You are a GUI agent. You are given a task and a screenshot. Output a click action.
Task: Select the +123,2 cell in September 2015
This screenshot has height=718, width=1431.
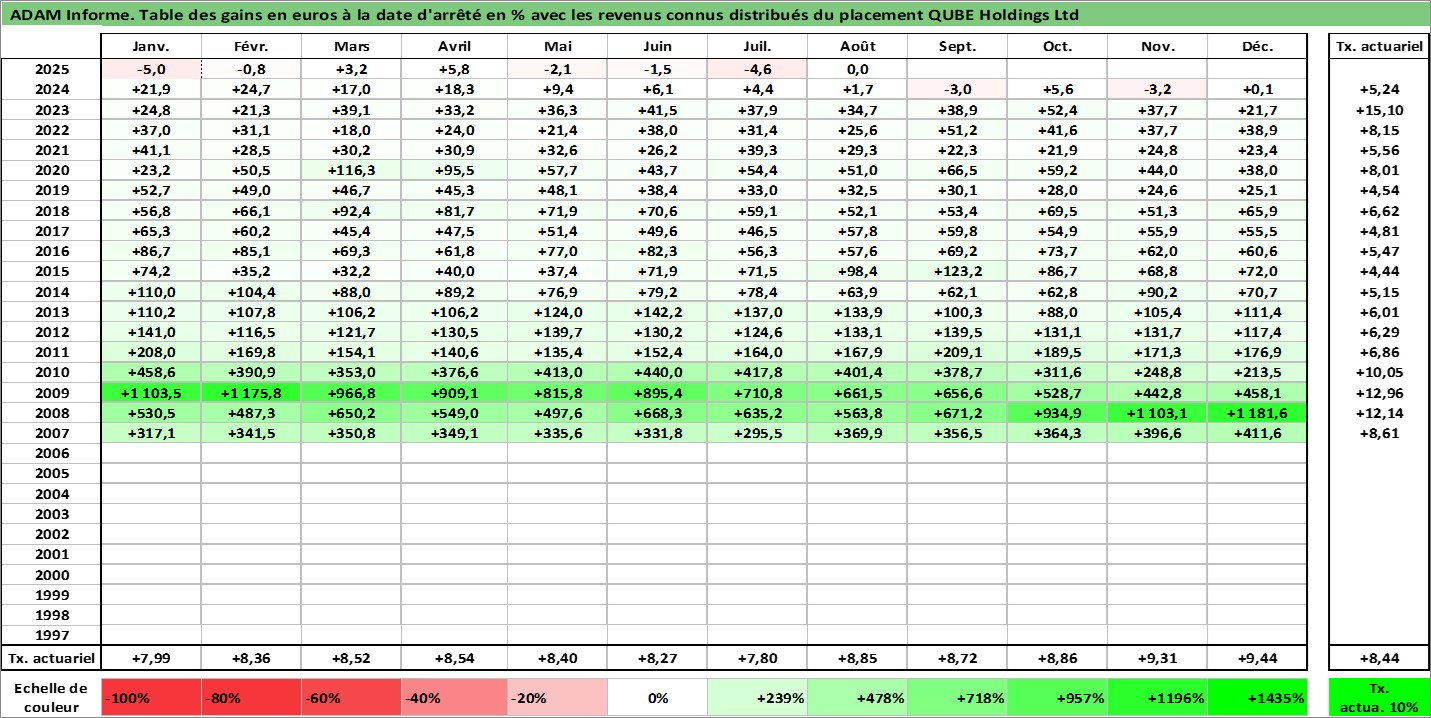(x=957, y=271)
